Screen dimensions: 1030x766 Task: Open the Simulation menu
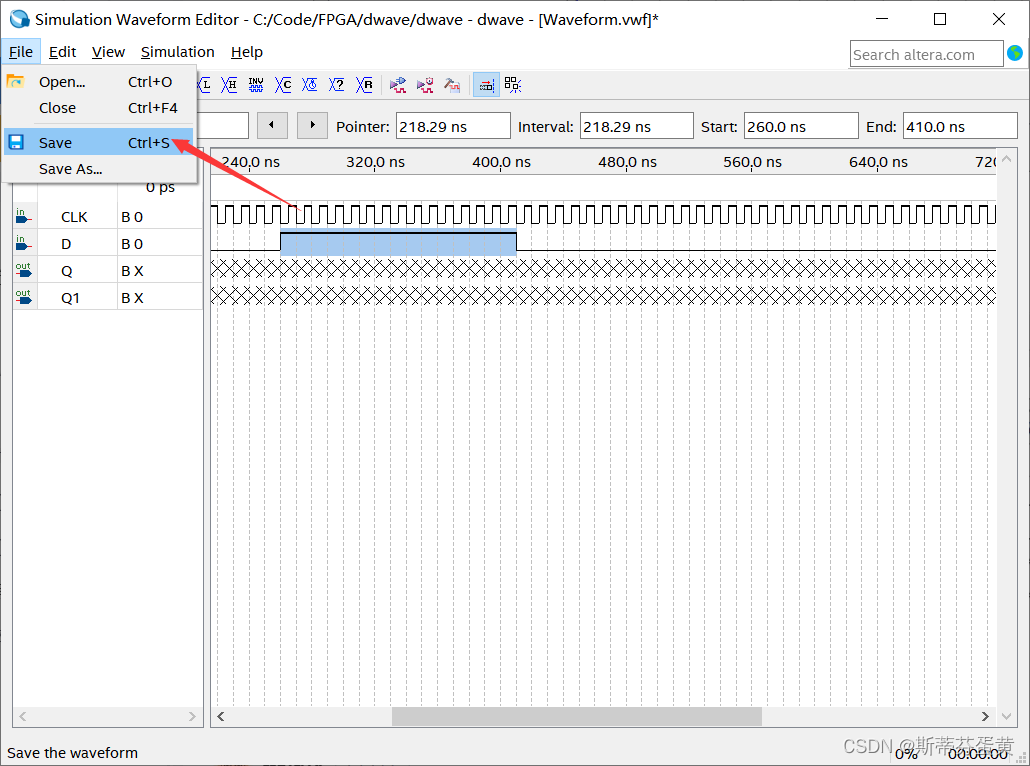point(177,52)
